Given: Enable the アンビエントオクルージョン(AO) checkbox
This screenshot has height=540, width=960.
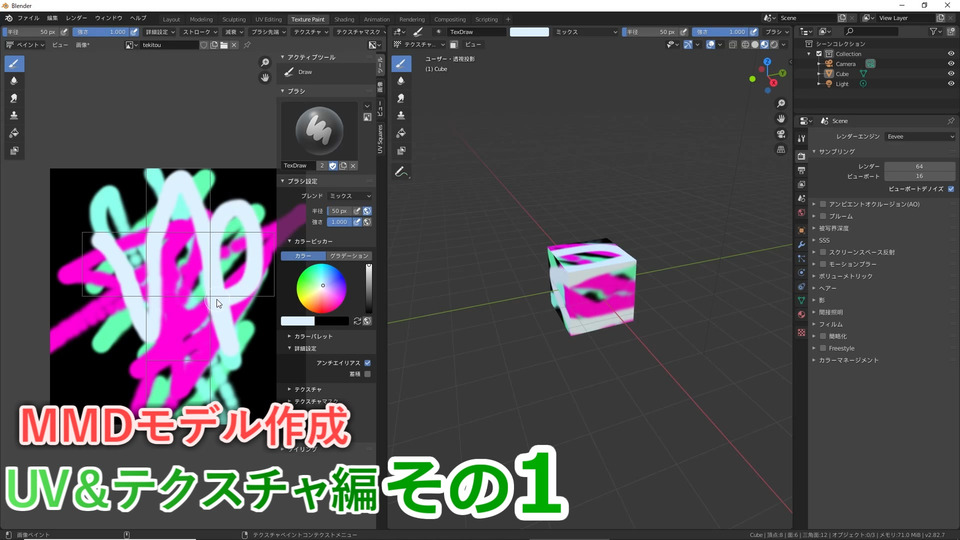Looking at the screenshot, I should (x=823, y=204).
